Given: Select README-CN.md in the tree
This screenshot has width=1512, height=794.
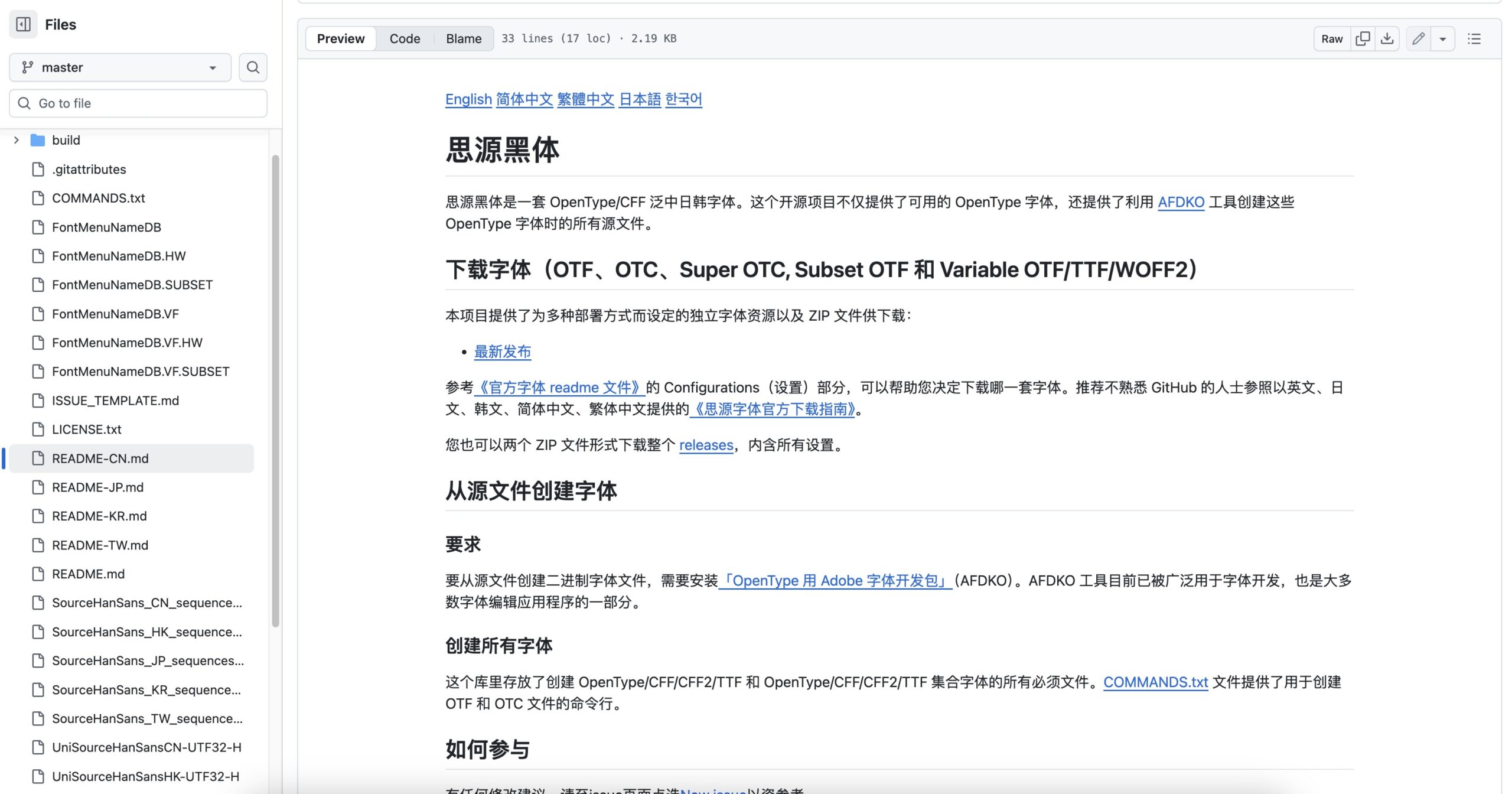Looking at the screenshot, I should tap(131, 458).
